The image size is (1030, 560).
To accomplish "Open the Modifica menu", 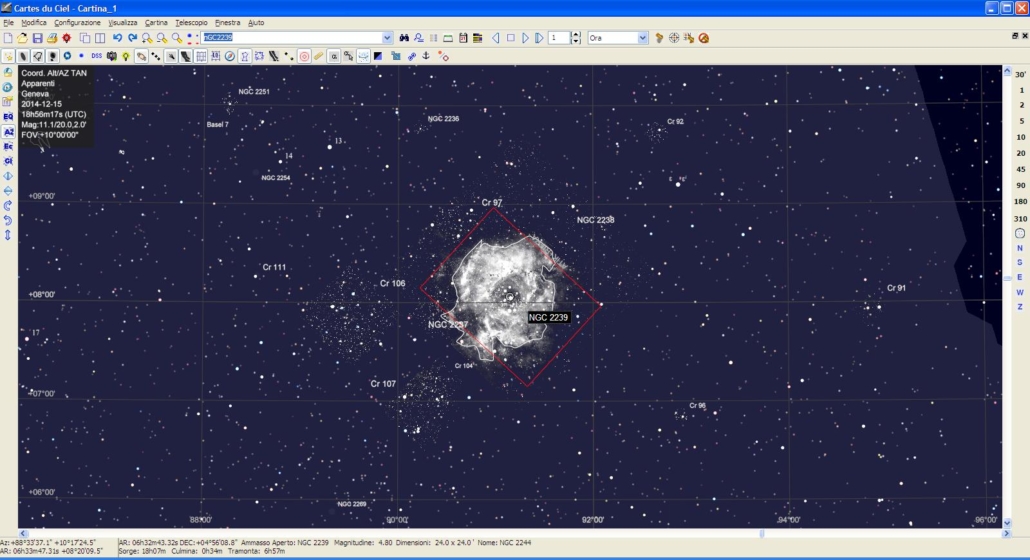I will coord(34,22).
